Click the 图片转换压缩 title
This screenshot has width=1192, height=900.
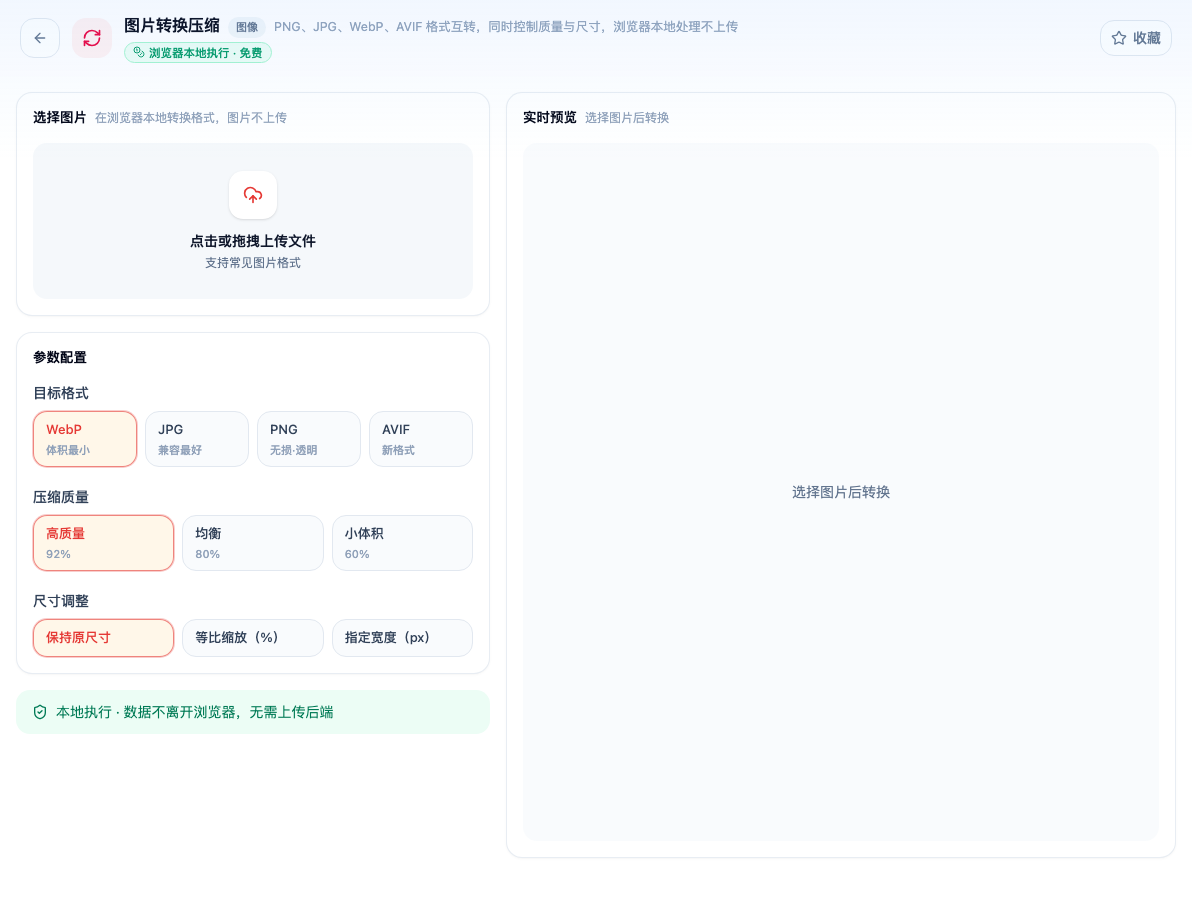tap(172, 26)
